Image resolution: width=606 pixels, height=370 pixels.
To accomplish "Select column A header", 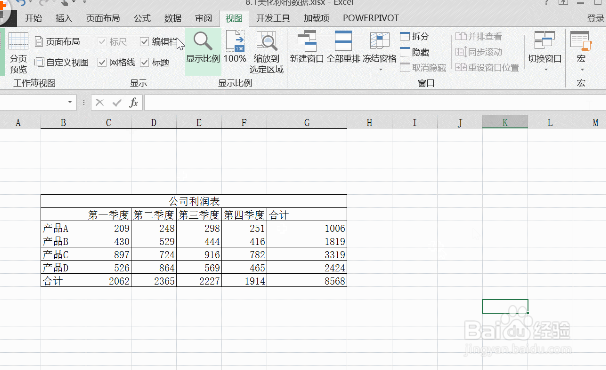I will point(18,123).
